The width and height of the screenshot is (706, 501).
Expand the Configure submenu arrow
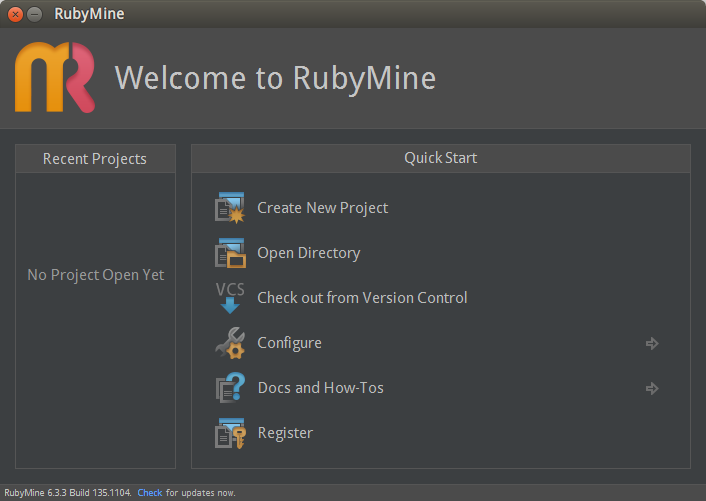[x=652, y=343]
